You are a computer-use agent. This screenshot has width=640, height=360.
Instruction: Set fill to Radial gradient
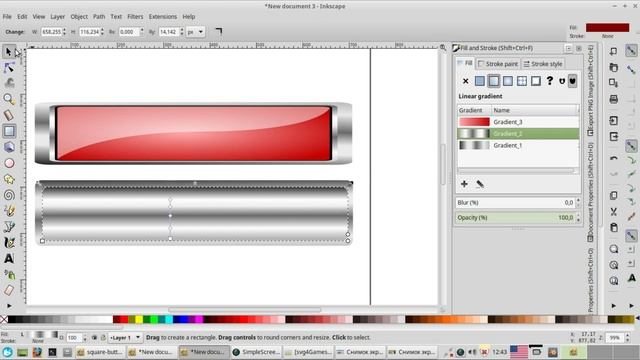click(508, 81)
